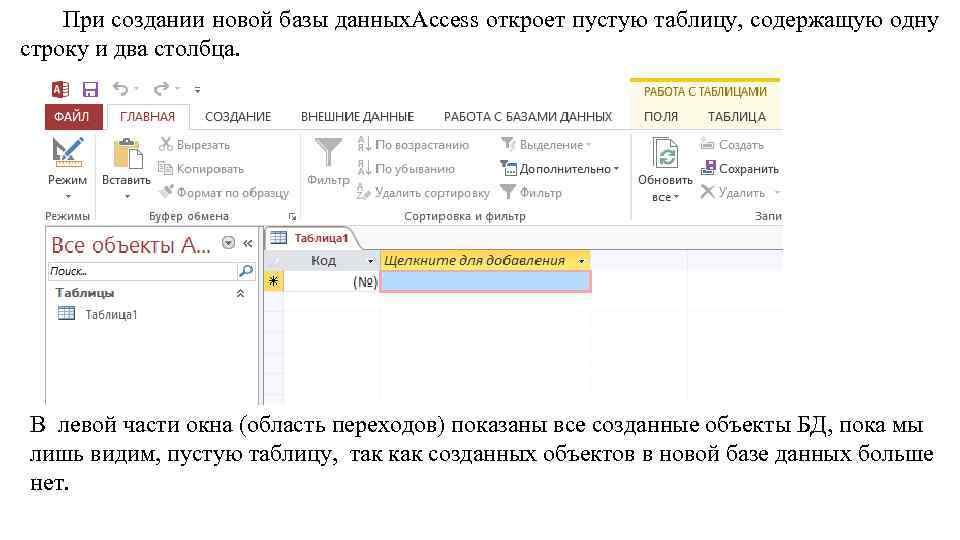
Task: Sort По возрастанию
Action: [413, 145]
